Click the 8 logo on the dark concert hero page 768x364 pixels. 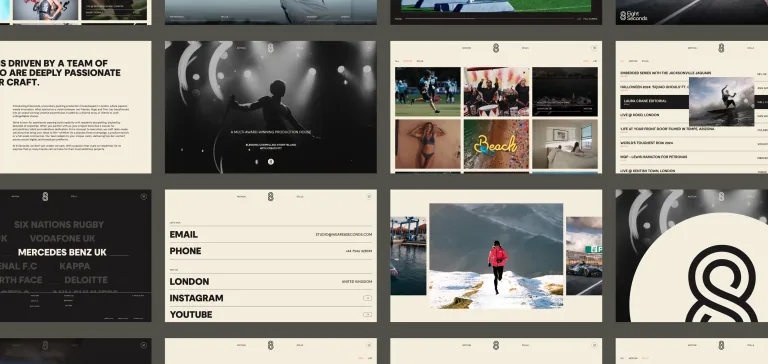tap(270, 48)
